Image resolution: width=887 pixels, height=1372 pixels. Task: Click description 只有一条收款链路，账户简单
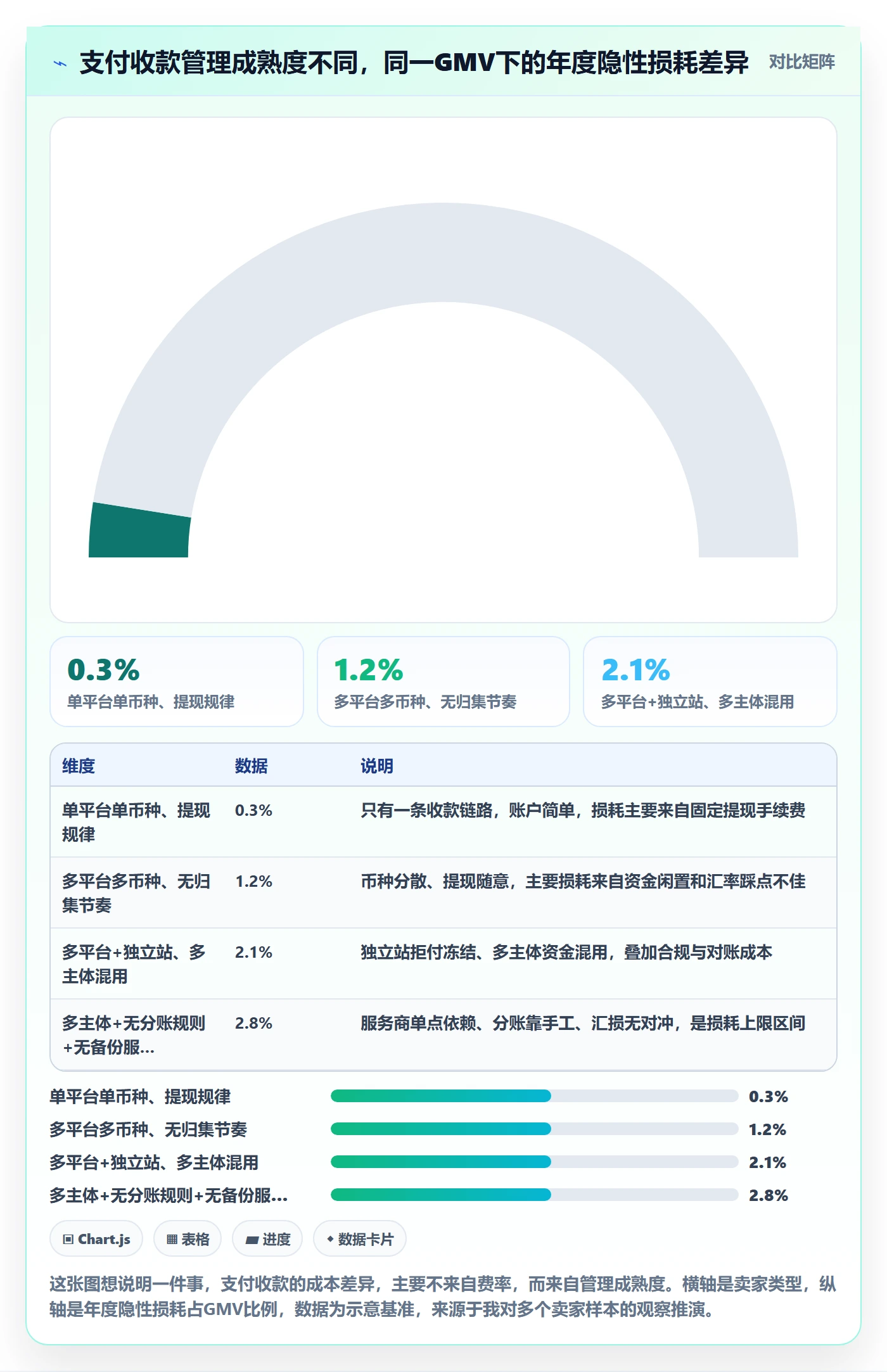(x=583, y=810)
